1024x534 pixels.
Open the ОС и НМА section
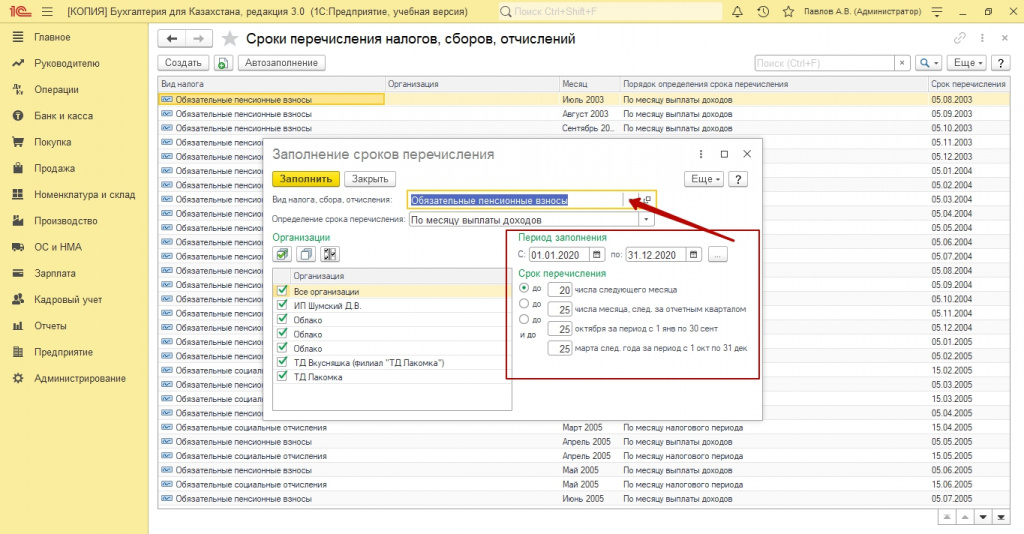point(58,247)
